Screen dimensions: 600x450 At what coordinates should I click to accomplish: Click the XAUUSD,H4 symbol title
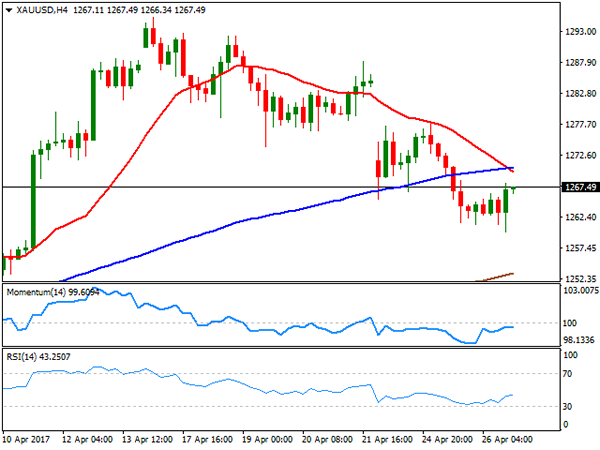[x=42, y=10]
